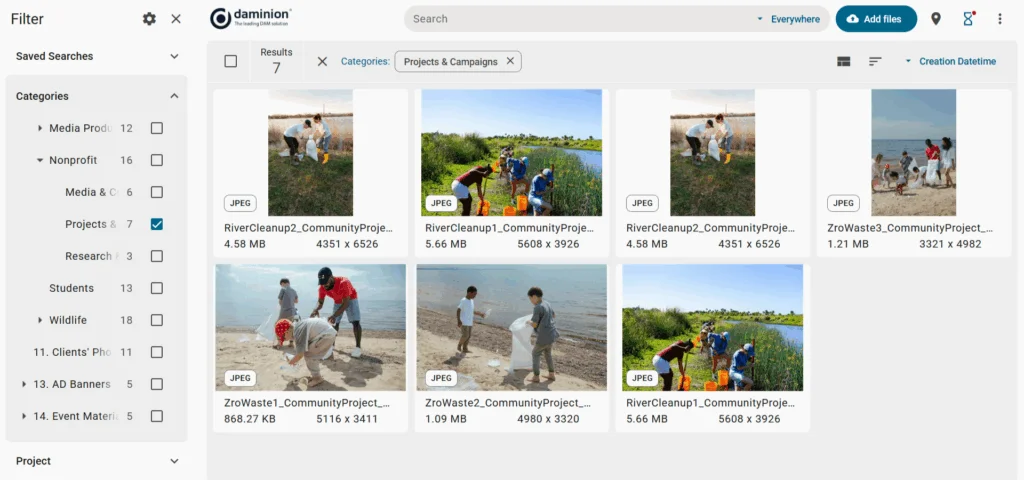Click the 4980 x 3320 dimensions text
The width and height of the screenshot is (1024, 480).
tap(548, 419)
